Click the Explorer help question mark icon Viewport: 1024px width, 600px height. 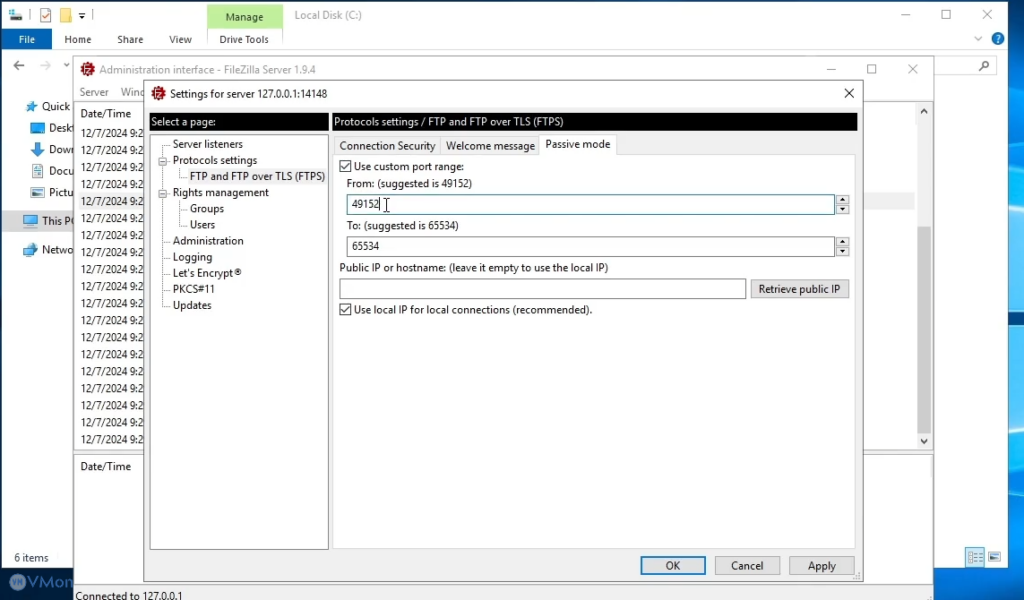(x=997, y=39)
